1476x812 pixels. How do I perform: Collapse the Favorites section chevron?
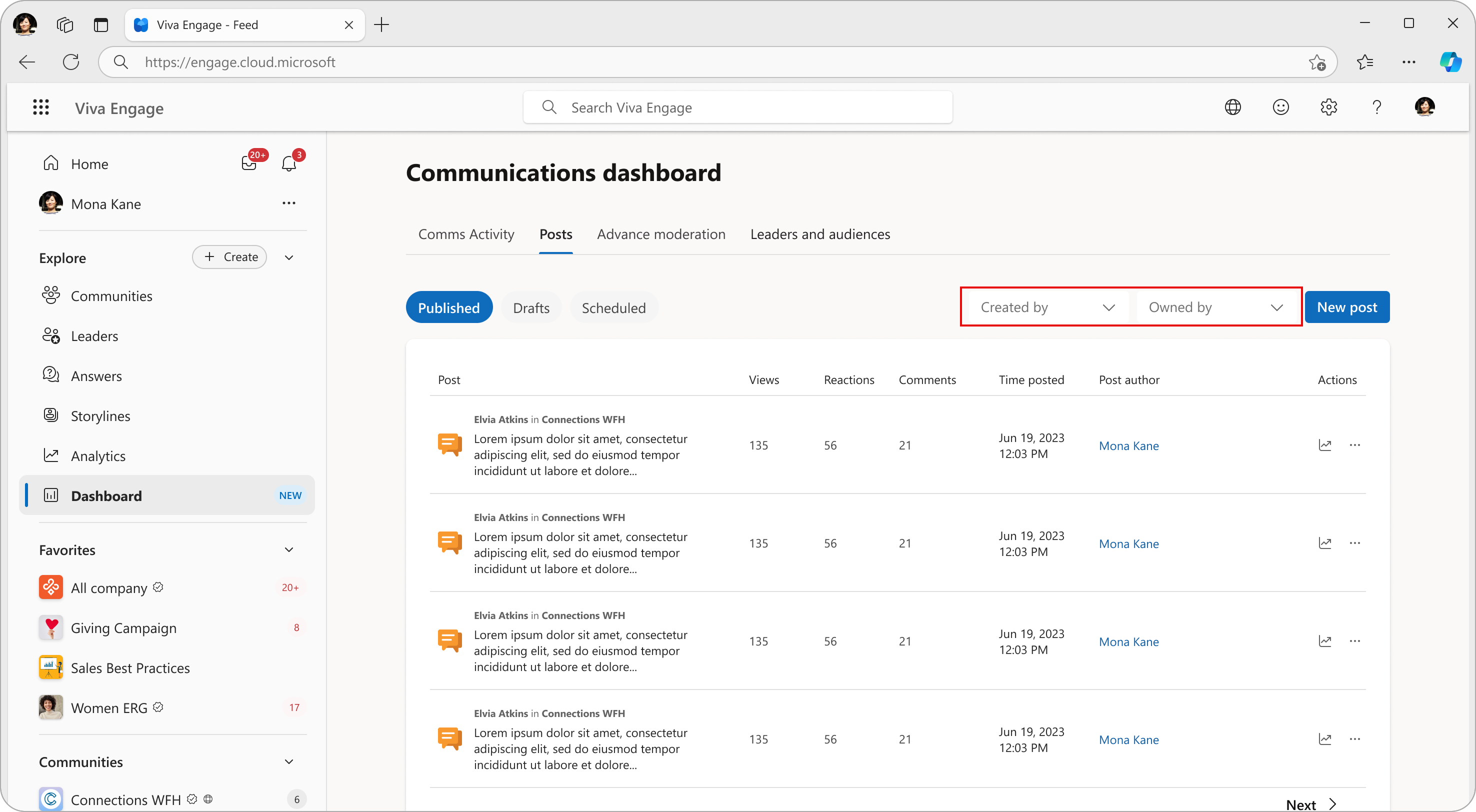289,550
